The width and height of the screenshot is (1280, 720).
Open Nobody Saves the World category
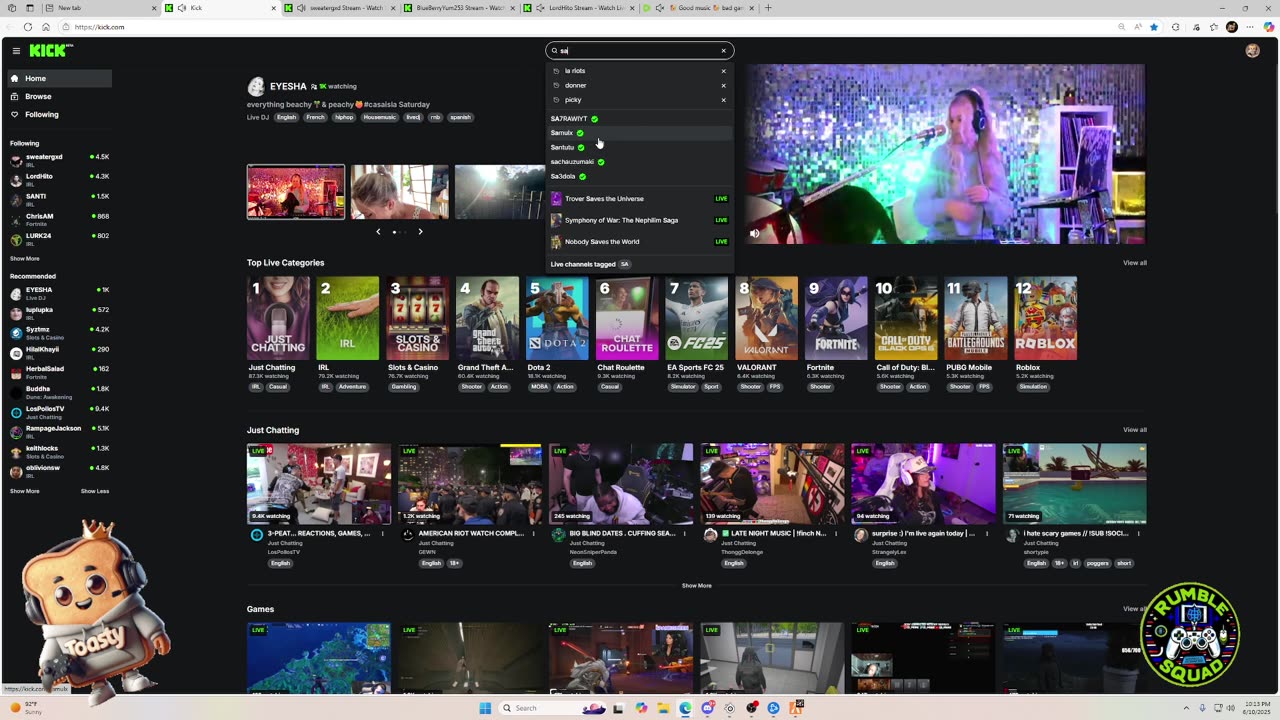pos(640,241)
